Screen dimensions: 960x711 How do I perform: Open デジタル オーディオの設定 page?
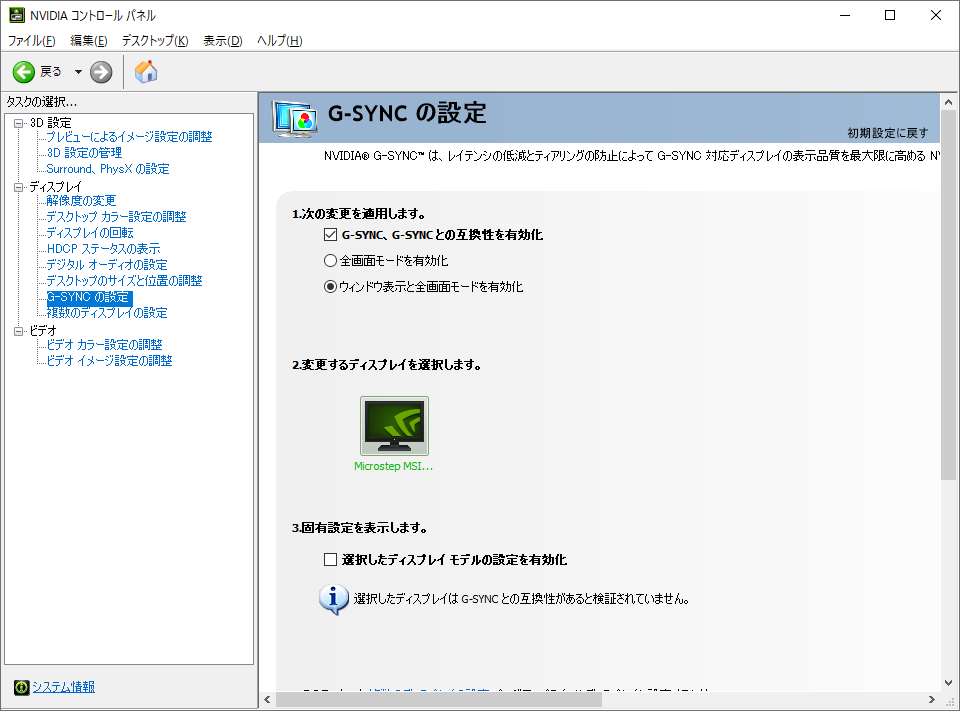coord(107,265)
